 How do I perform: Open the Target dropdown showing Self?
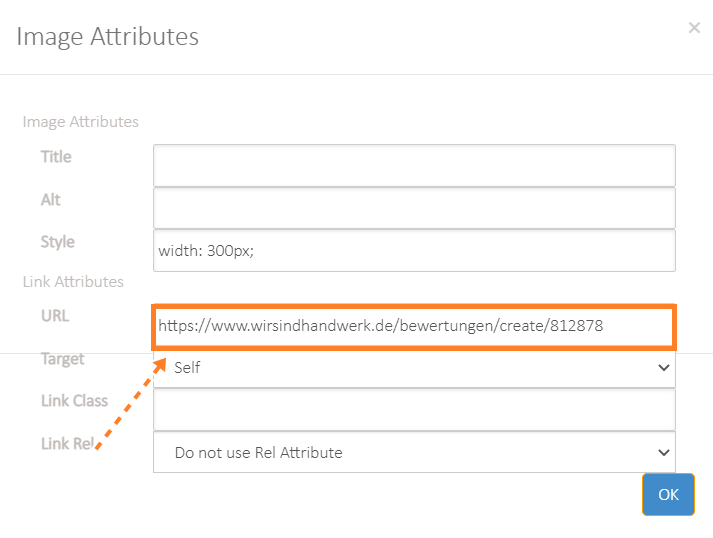click(x=414, y=368)
